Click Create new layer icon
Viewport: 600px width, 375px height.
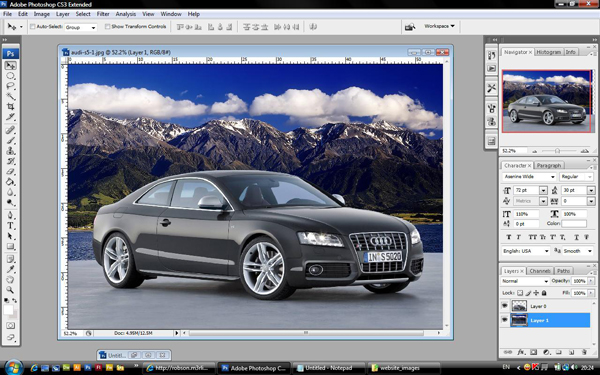click(571, 352)
